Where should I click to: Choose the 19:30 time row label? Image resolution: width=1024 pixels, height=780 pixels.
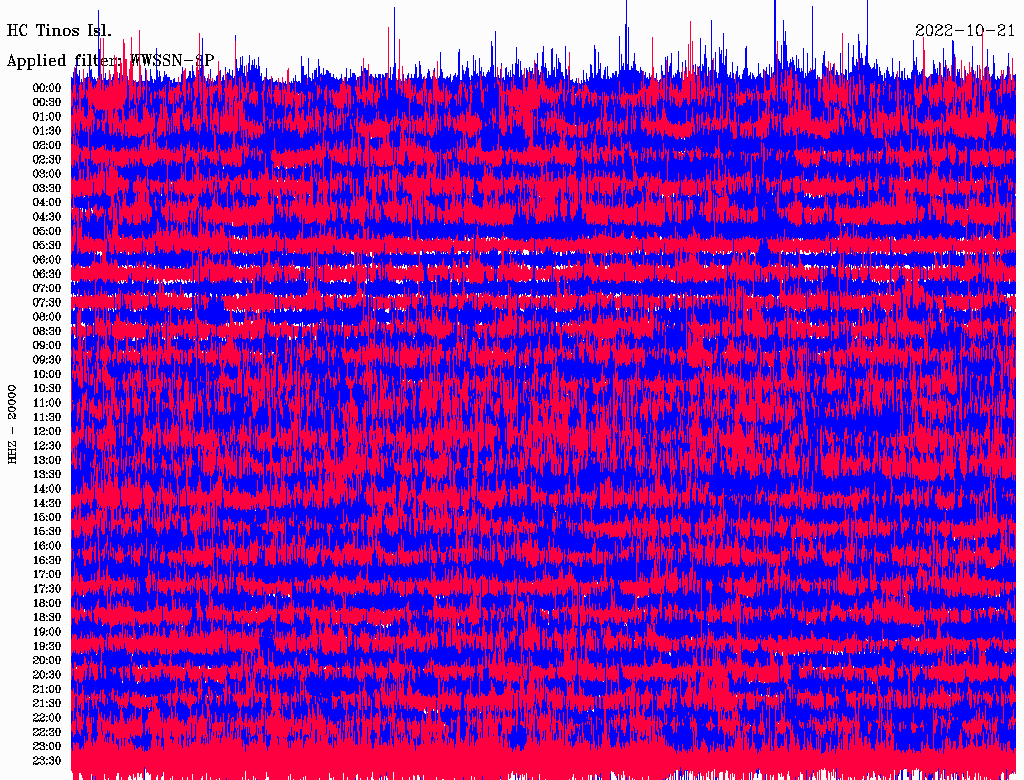tap(47, 646)
